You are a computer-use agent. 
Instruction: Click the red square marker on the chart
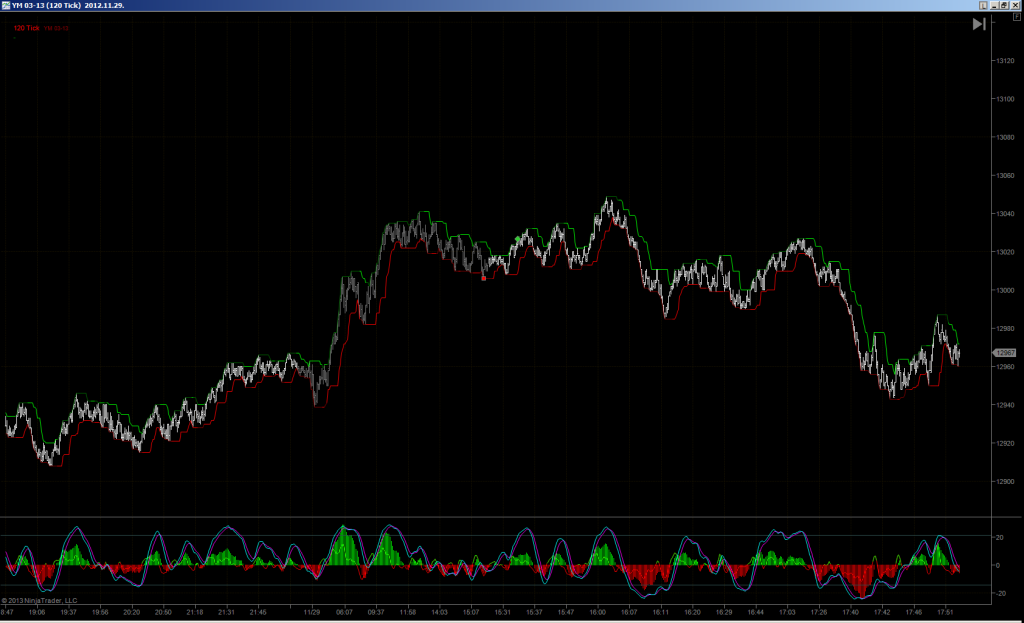click(483, 278)
